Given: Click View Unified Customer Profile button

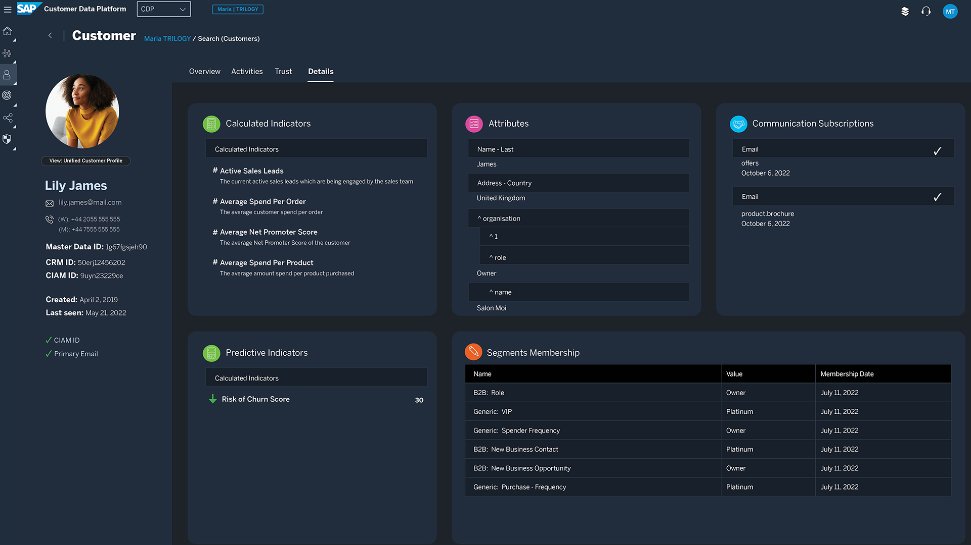Looking at the screenshot, I should tap(85, 160).
